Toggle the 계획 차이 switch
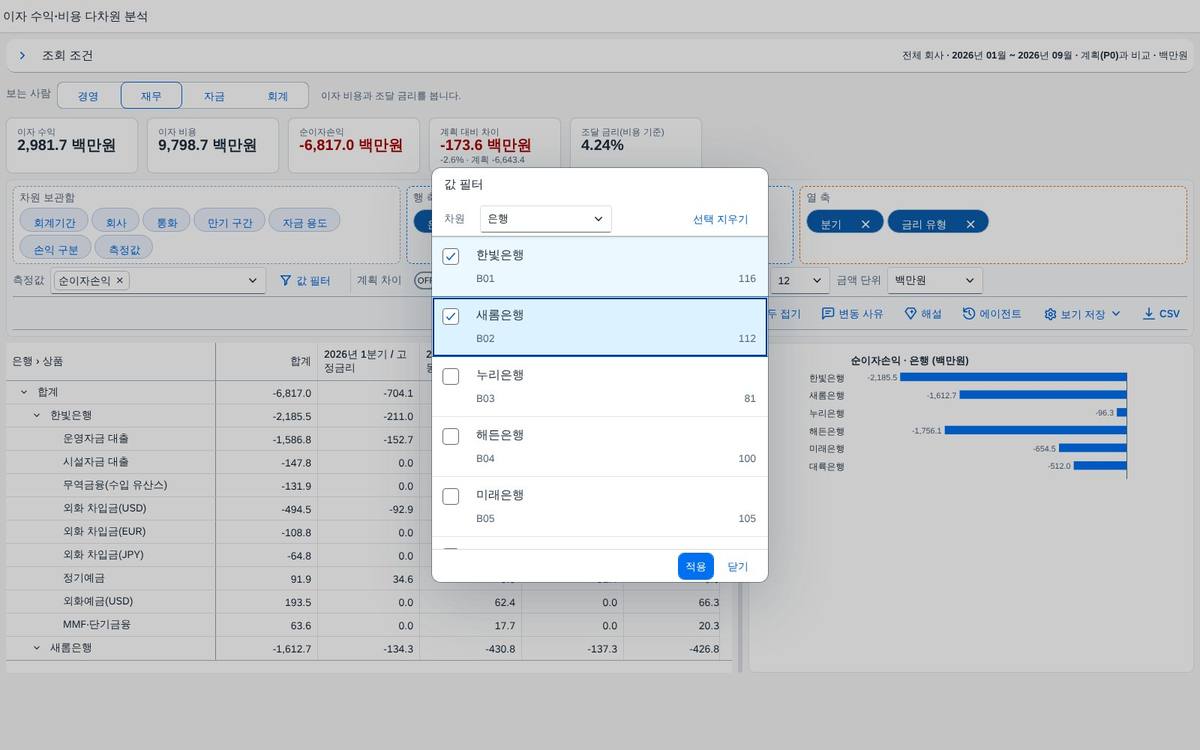This screenshot has height=750, width=1200. [423, 281]
